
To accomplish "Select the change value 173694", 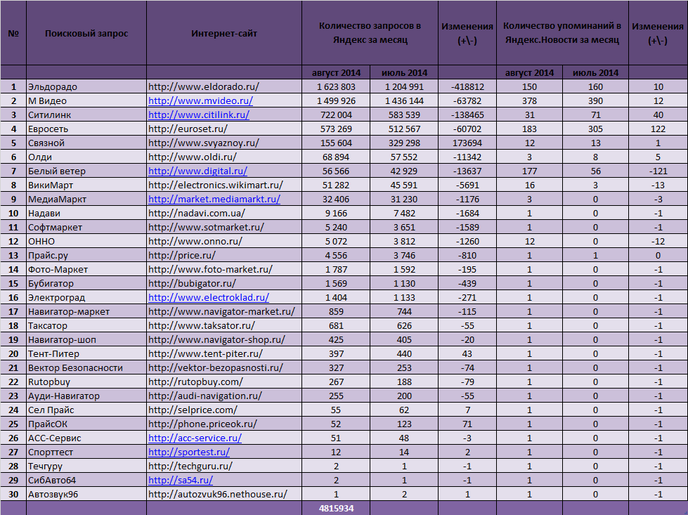I will click(467, 143).
